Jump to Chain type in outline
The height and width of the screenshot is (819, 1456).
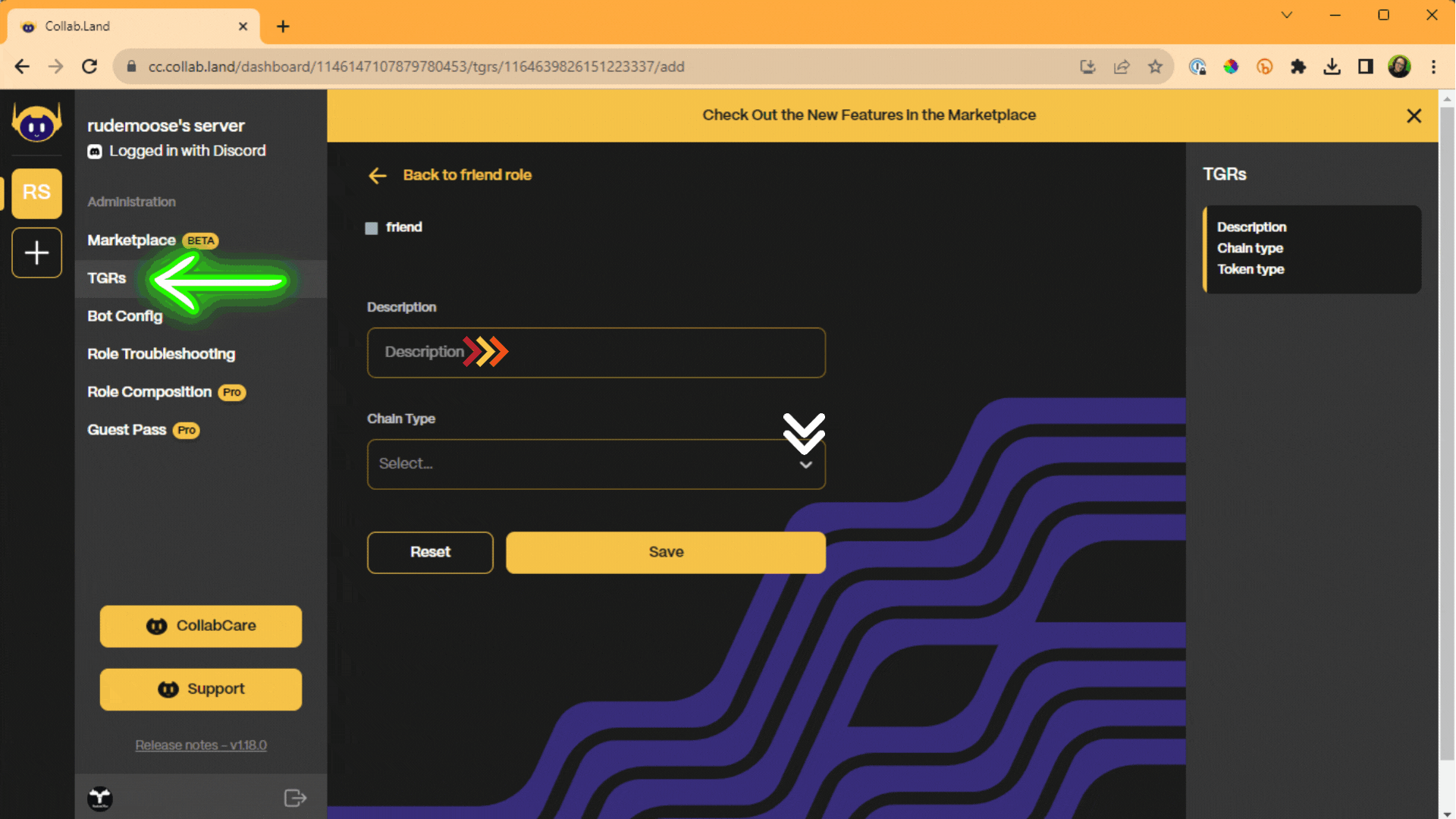pos(1250,249)
